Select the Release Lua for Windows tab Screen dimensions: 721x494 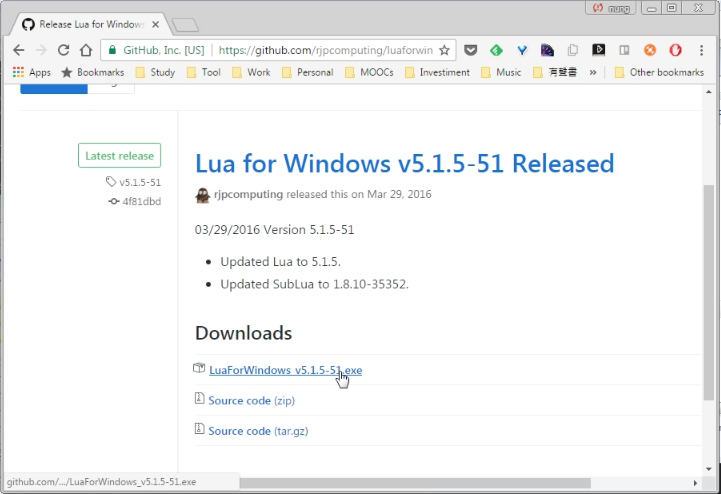point(92,24)
